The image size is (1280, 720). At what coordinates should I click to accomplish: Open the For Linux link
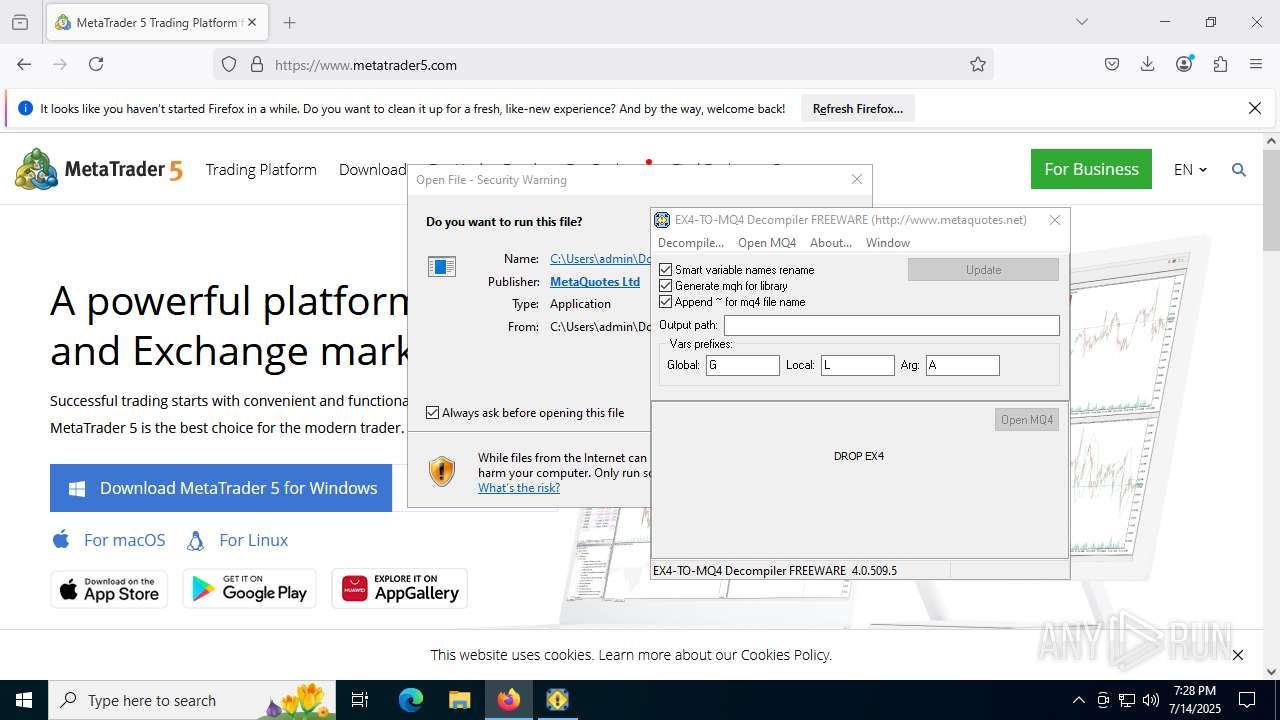[x=238, y=540]
